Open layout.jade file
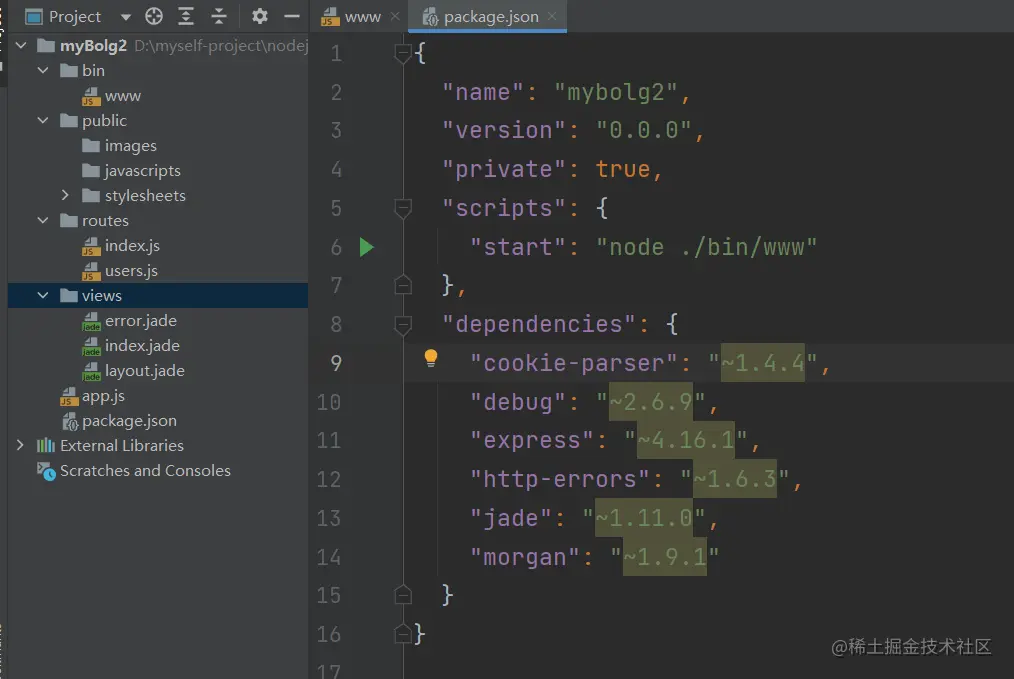 click(x=145, y=371)
